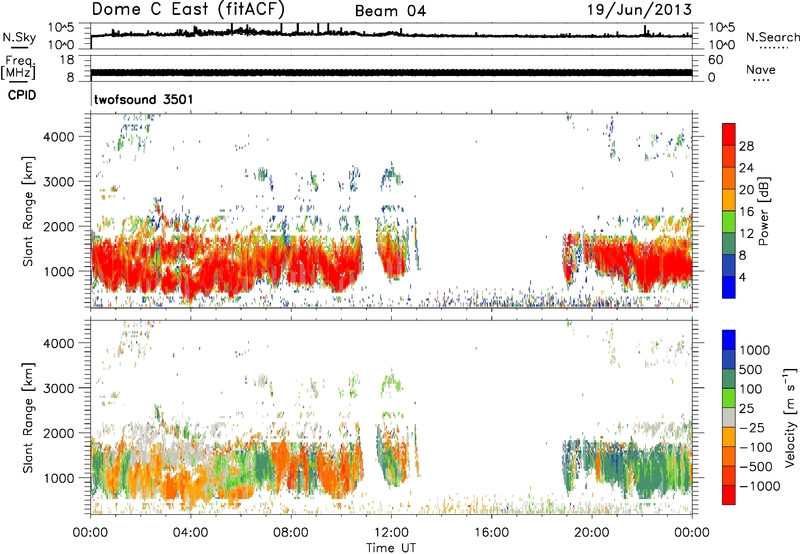This screenshot has height=554, width=800.
Task: Select the "N.Sky" legend label
Action: click(x=19, y=37)
